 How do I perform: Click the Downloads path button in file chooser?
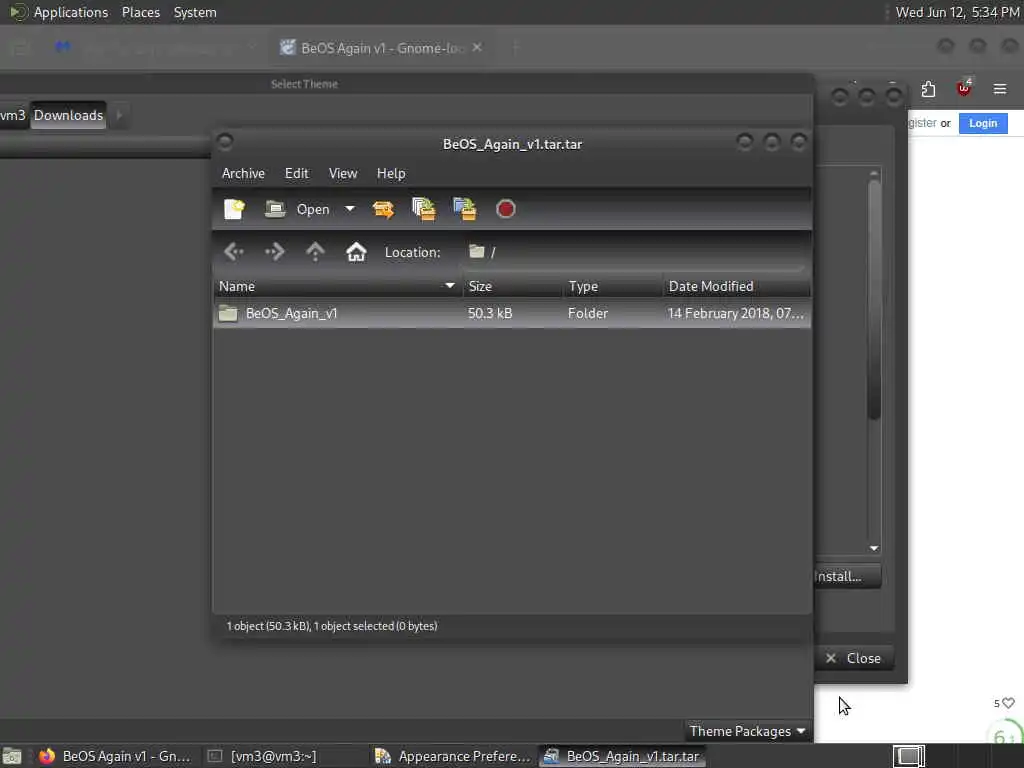[x=69, y=116]
